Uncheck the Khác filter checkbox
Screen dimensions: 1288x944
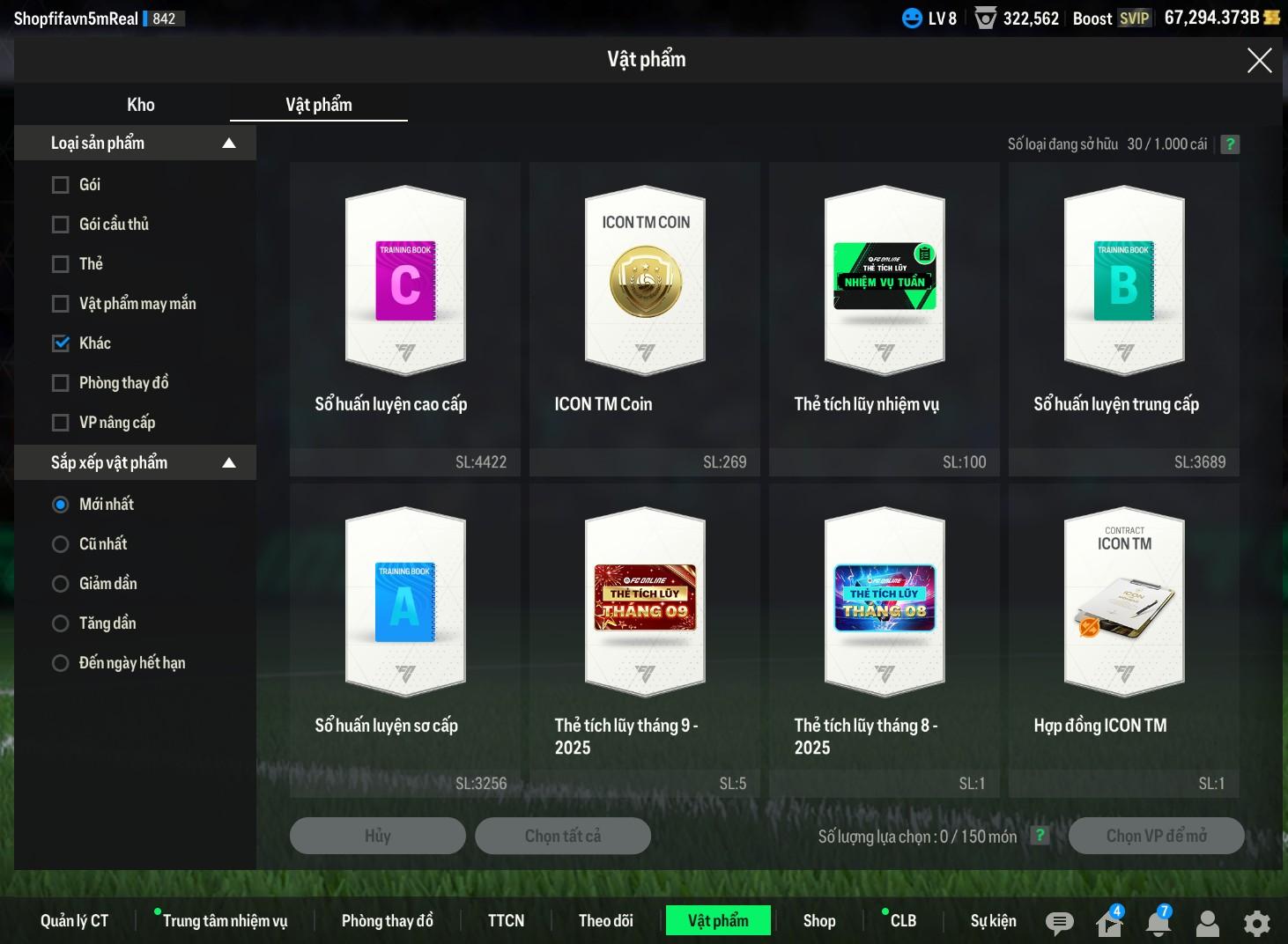point(61,343)
